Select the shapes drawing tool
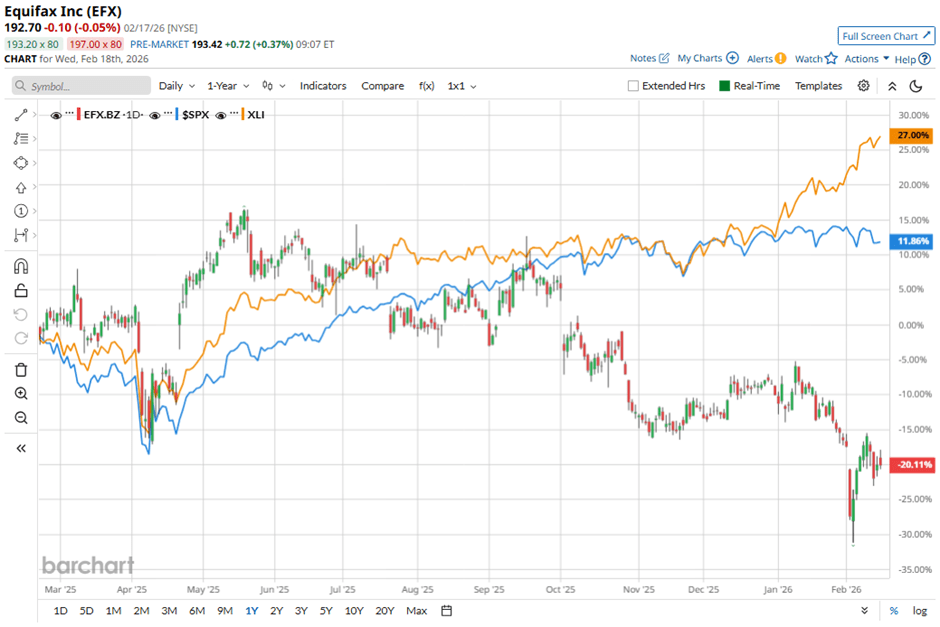 [x=20, y=163]
